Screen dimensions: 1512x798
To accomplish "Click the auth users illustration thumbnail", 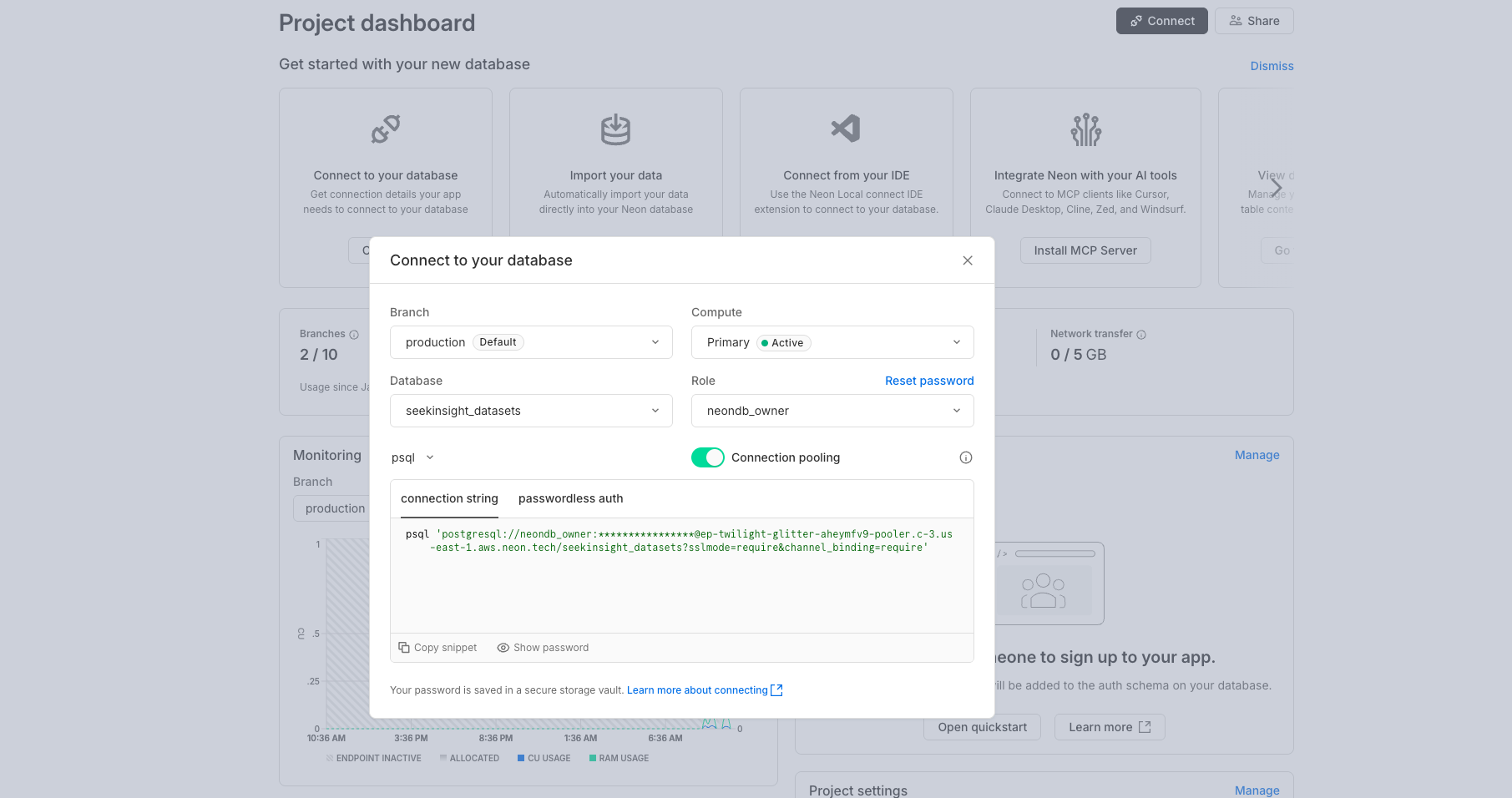I will point(1049,583).
